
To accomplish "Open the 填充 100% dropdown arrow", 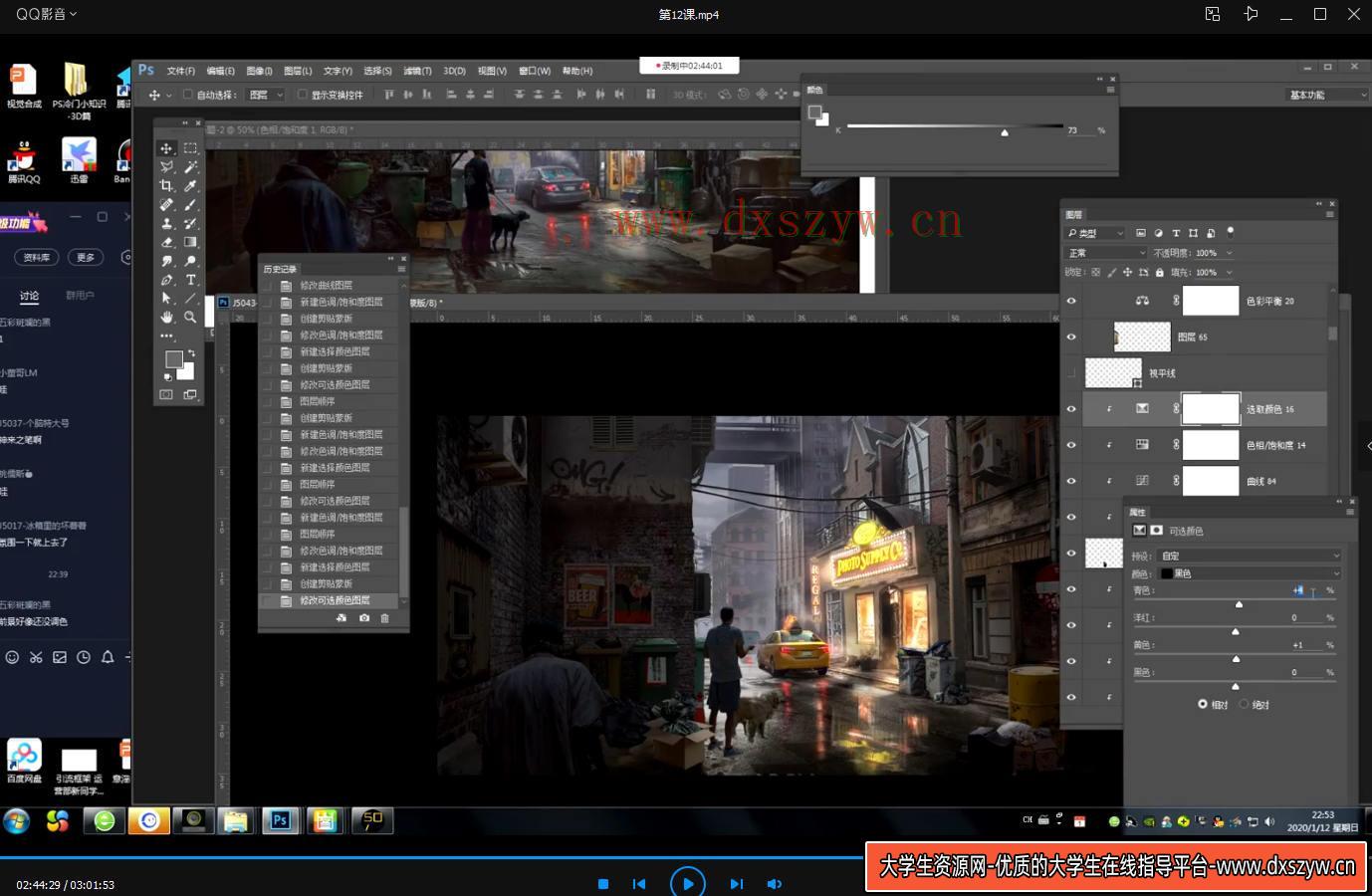I will click(x=1230, y=272).
